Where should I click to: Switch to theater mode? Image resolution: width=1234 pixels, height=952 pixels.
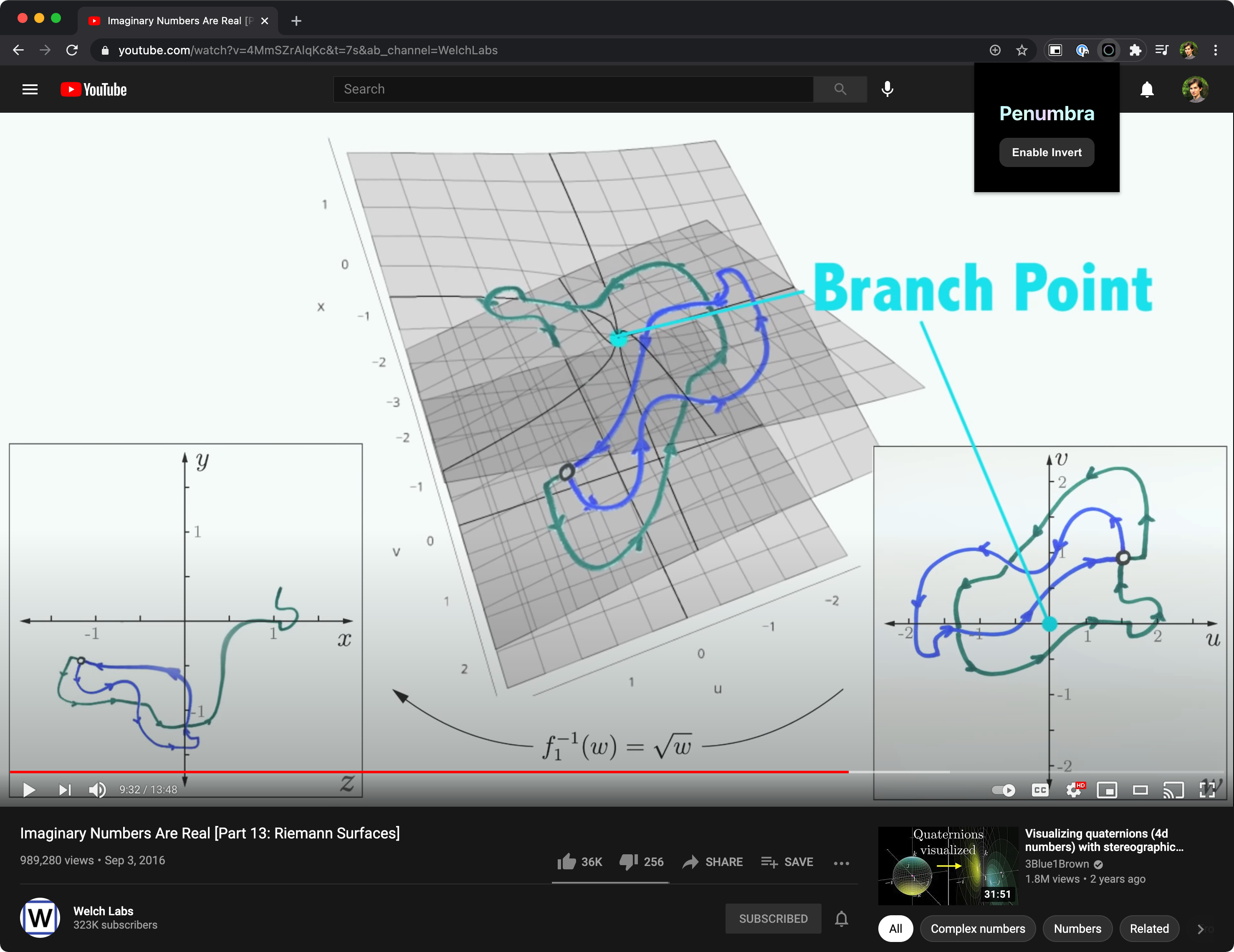point(1140,790)
